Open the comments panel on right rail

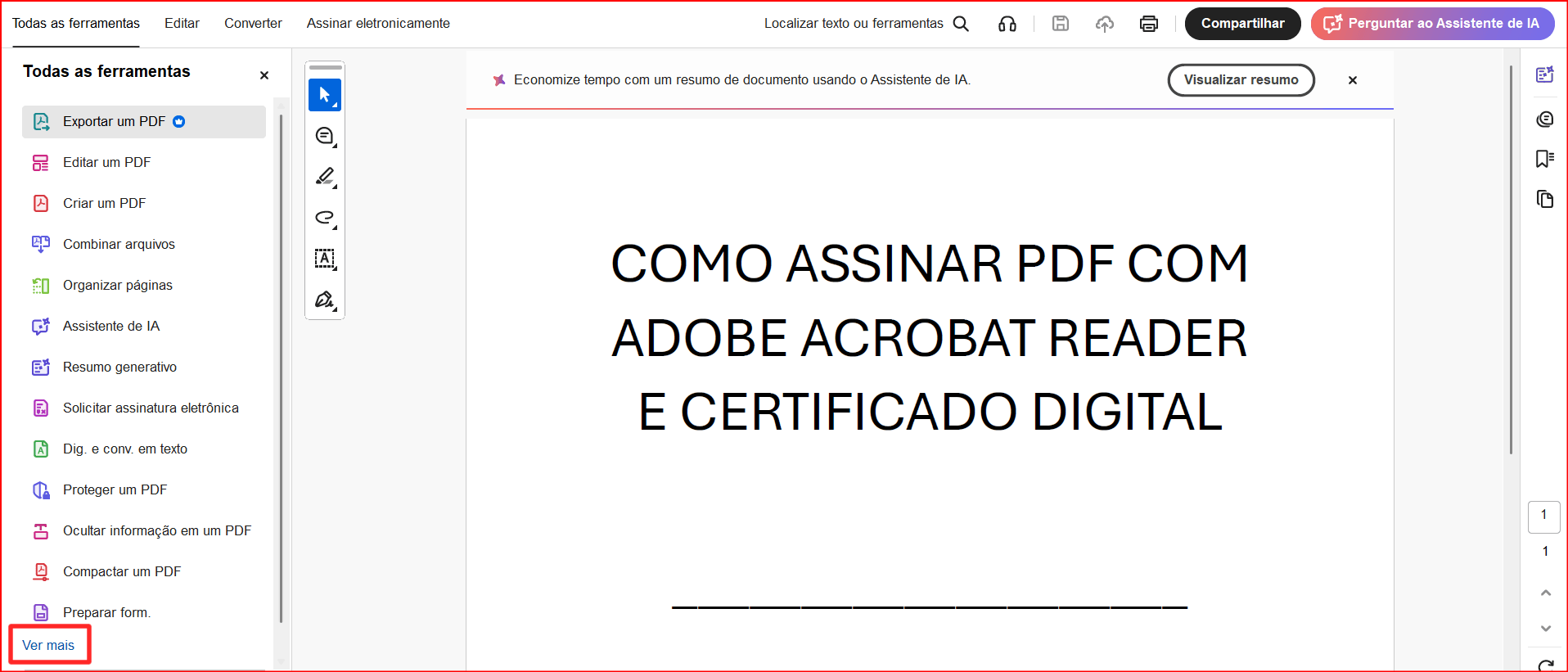1545,120
